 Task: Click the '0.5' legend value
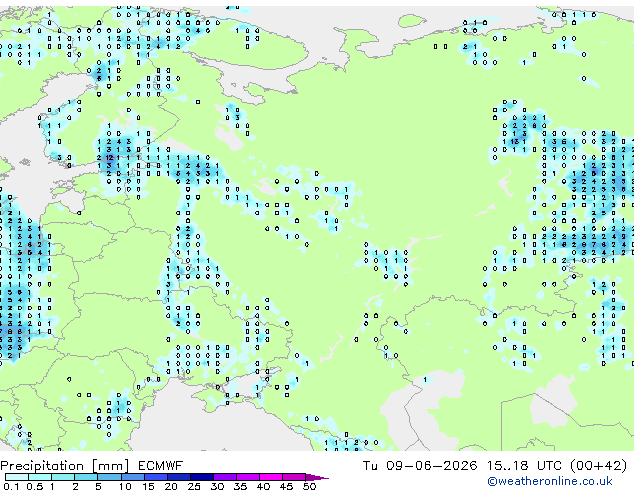(x=35, y=486)
